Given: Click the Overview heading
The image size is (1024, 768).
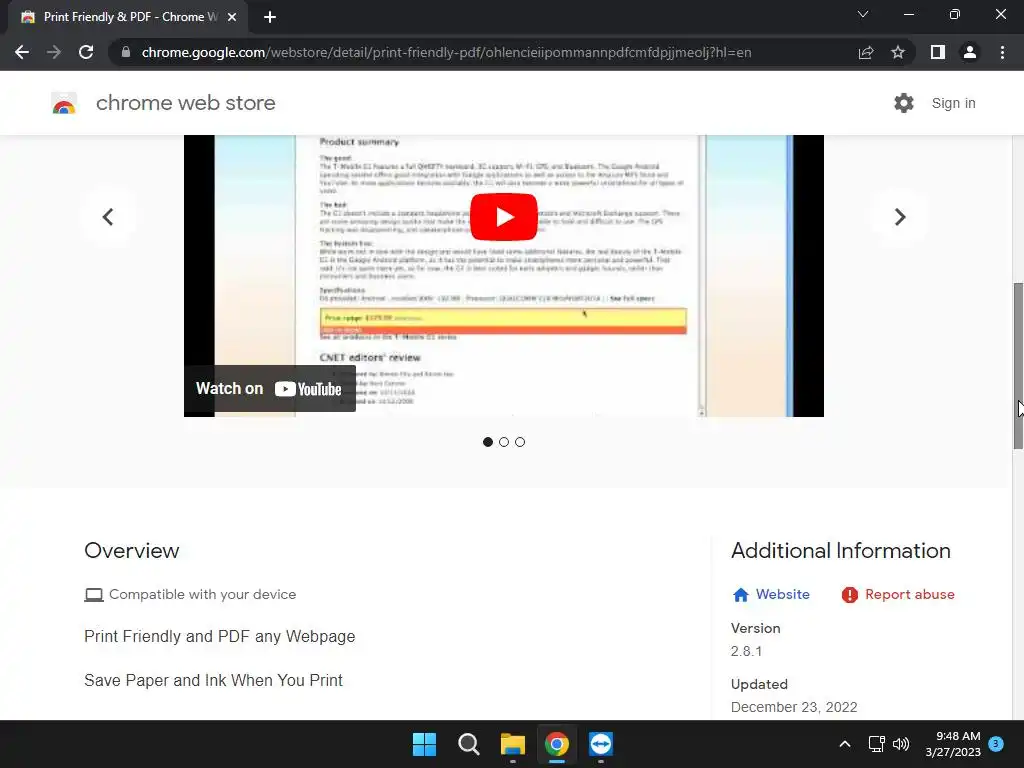Looking at the screenshot, I should coord(132,551).
